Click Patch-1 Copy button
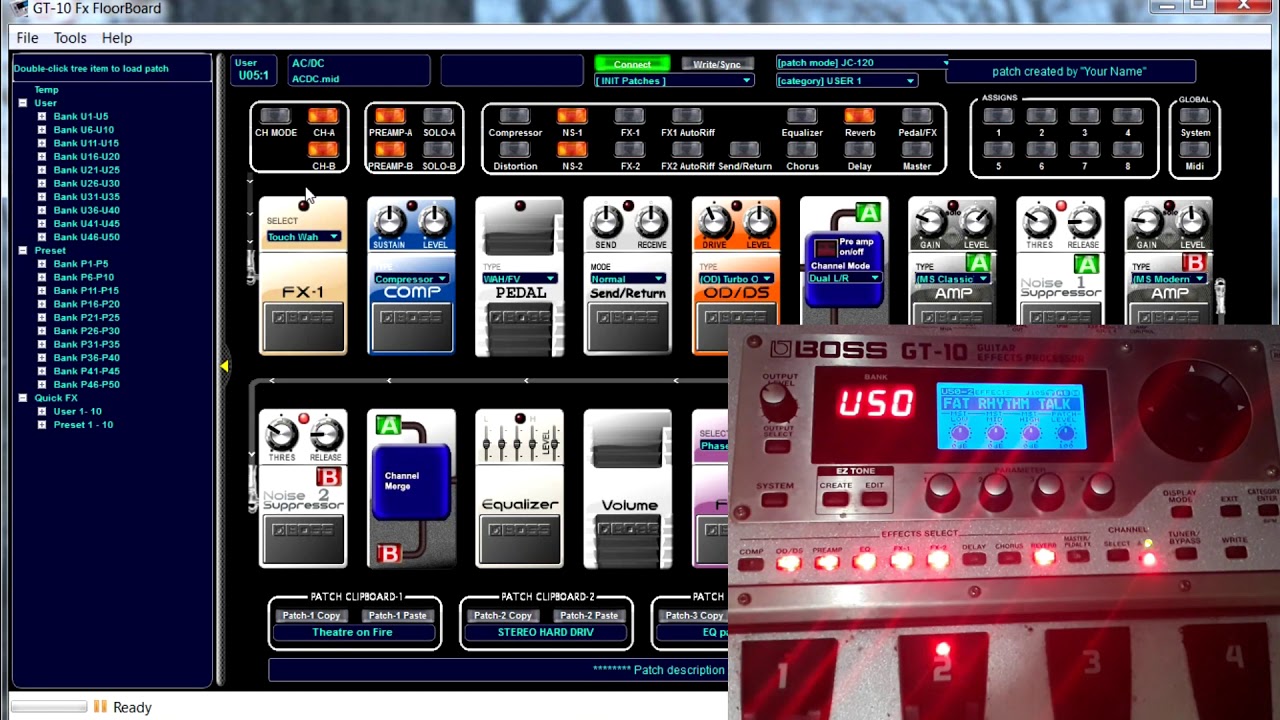 311,616
